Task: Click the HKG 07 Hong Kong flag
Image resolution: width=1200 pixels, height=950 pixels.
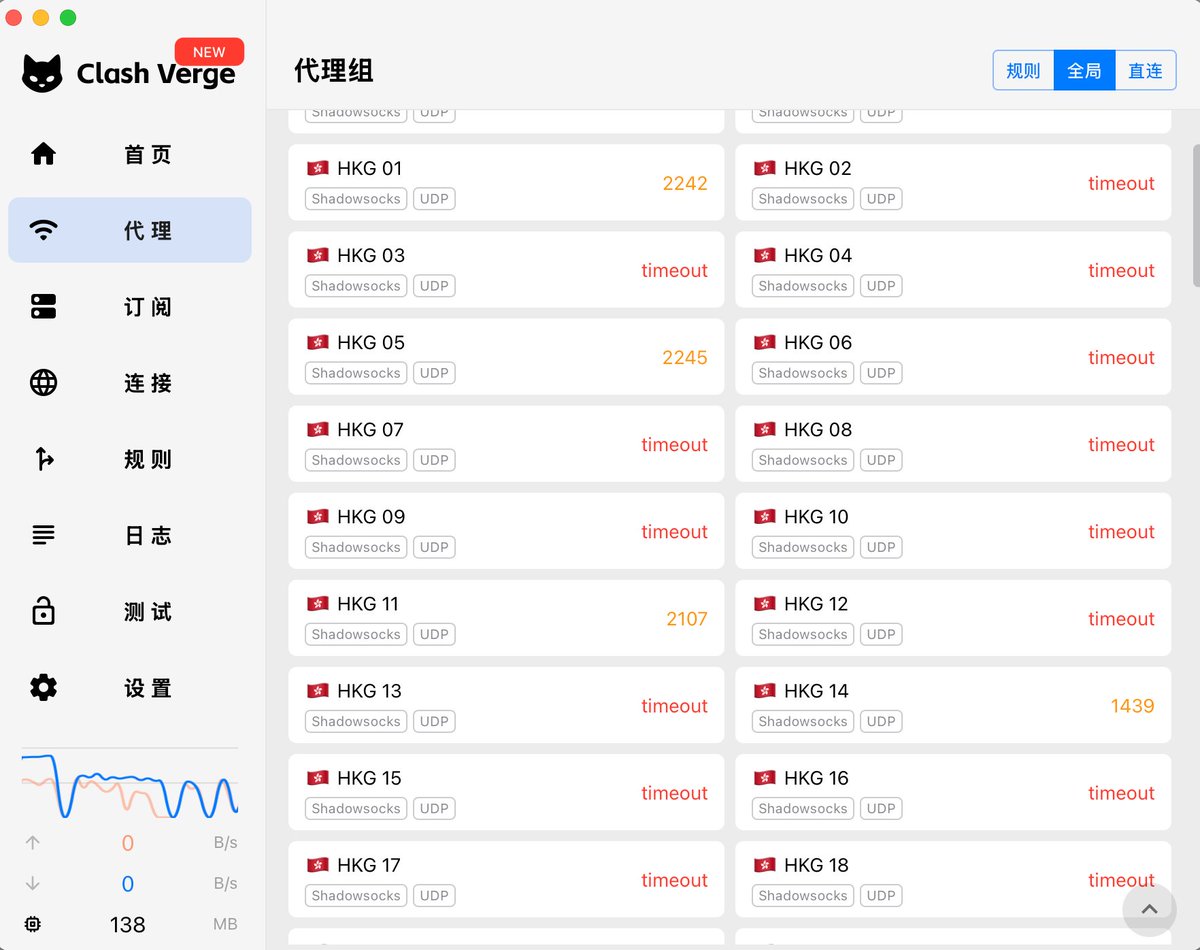Action: click(318, 429)
